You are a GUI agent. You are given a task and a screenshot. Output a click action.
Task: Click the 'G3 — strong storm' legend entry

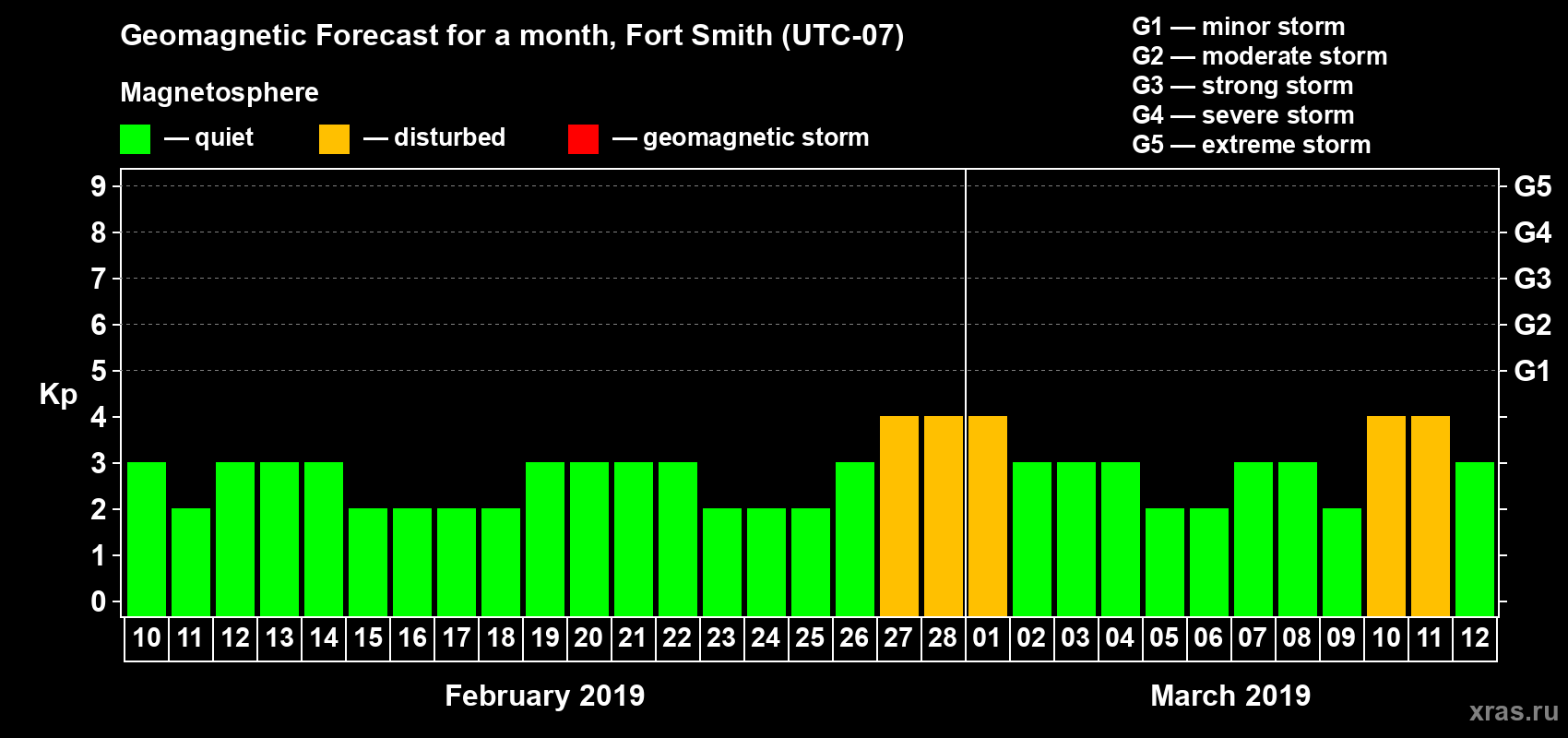pyautogui.click(x=1242, y=86)
